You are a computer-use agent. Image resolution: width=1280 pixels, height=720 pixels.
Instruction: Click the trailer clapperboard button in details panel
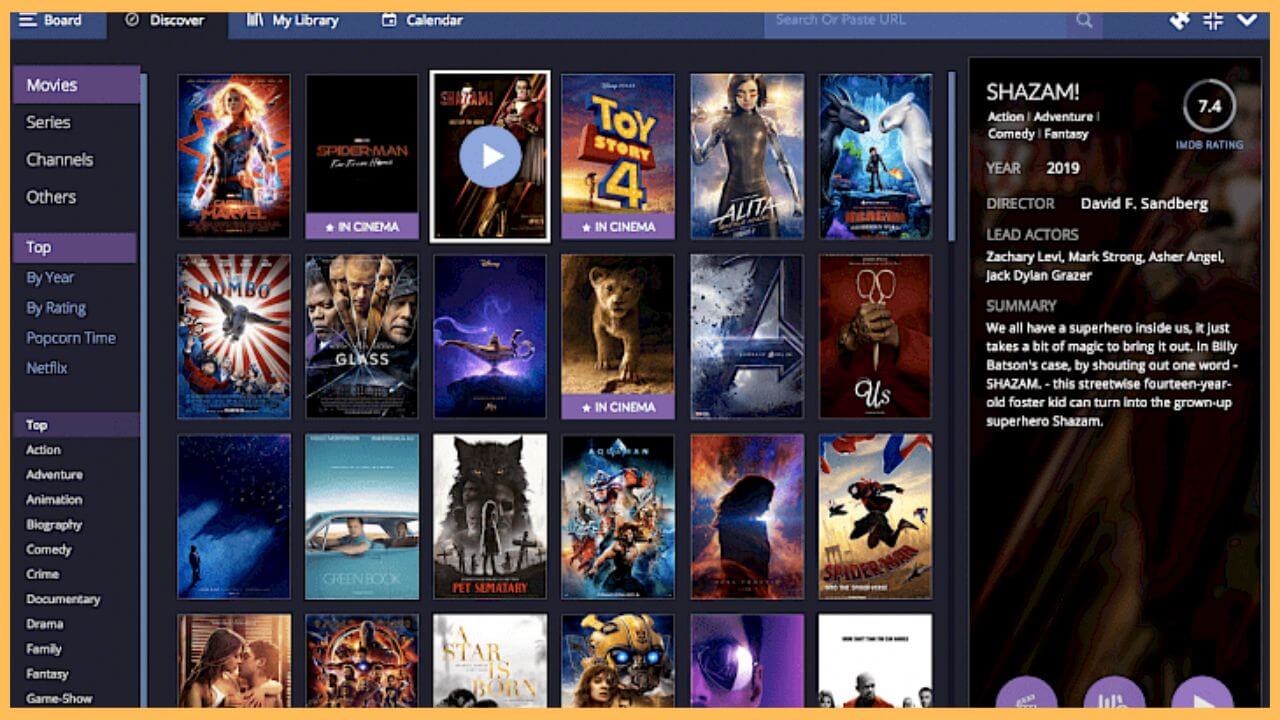[x=1026, y=698]
